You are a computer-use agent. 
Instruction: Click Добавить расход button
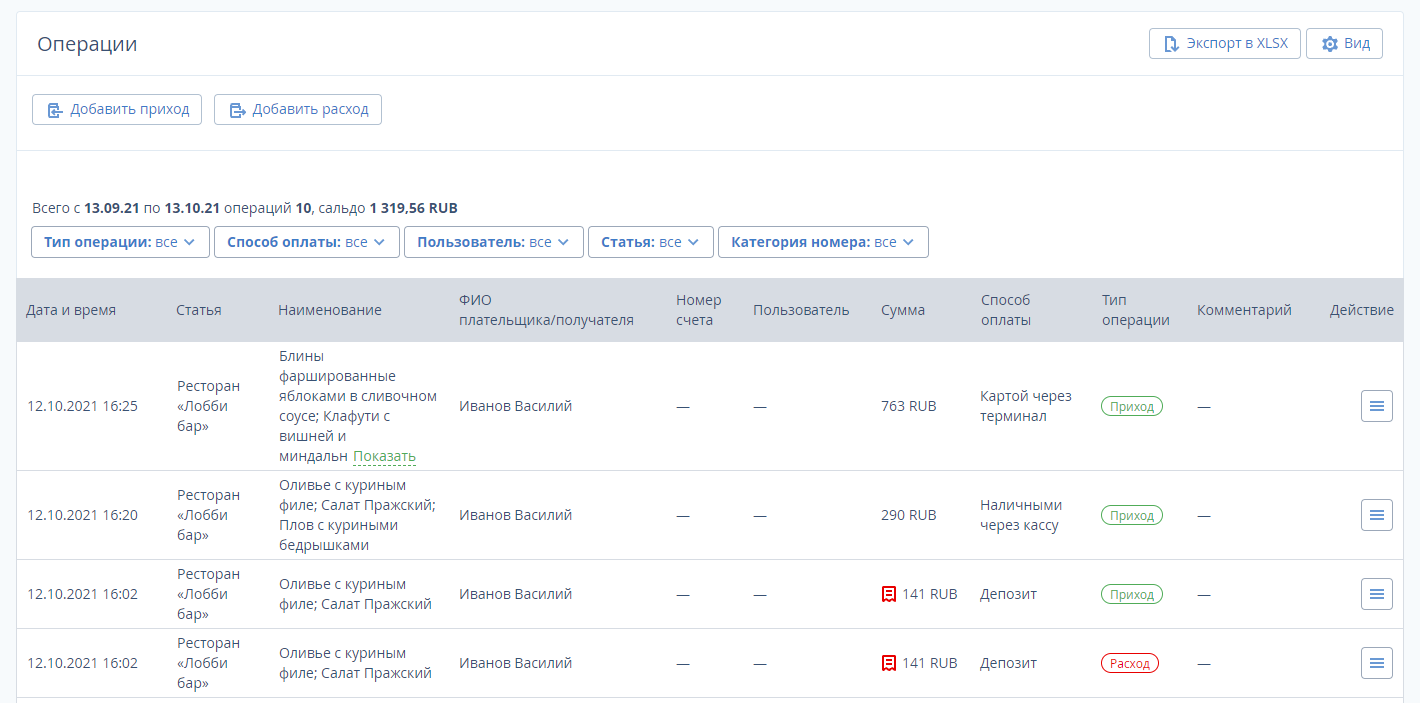pos(298,109)
